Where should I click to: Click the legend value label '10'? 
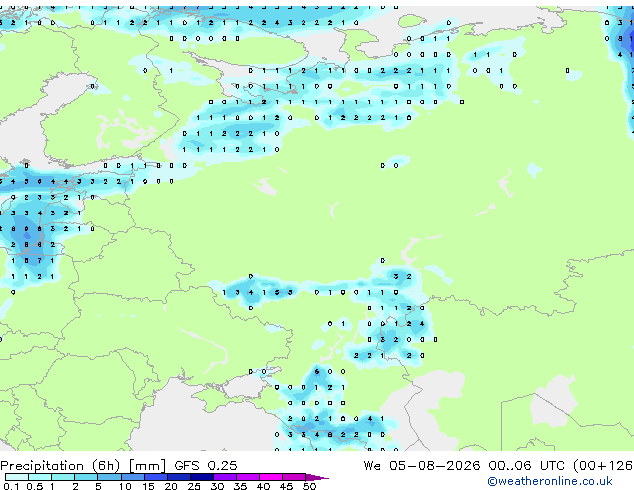(125, 486)
